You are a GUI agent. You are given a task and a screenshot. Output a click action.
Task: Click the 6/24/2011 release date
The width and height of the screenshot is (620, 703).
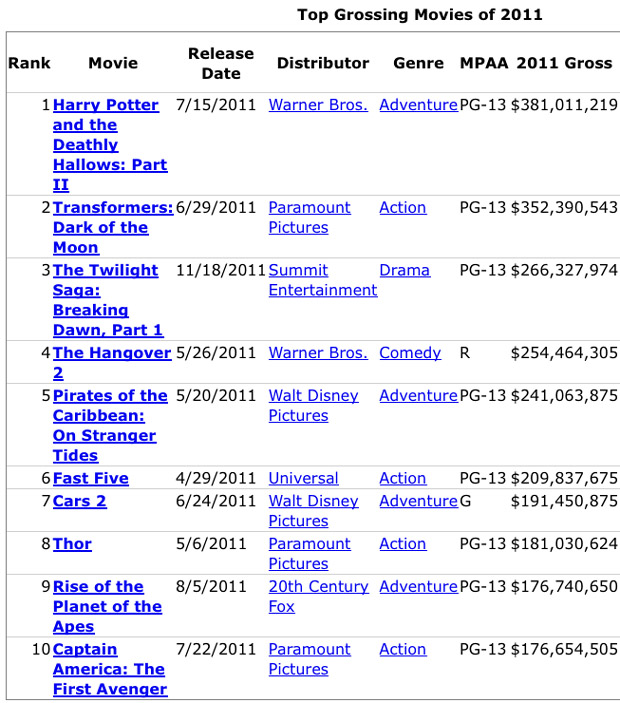click(x=216, y=501)
